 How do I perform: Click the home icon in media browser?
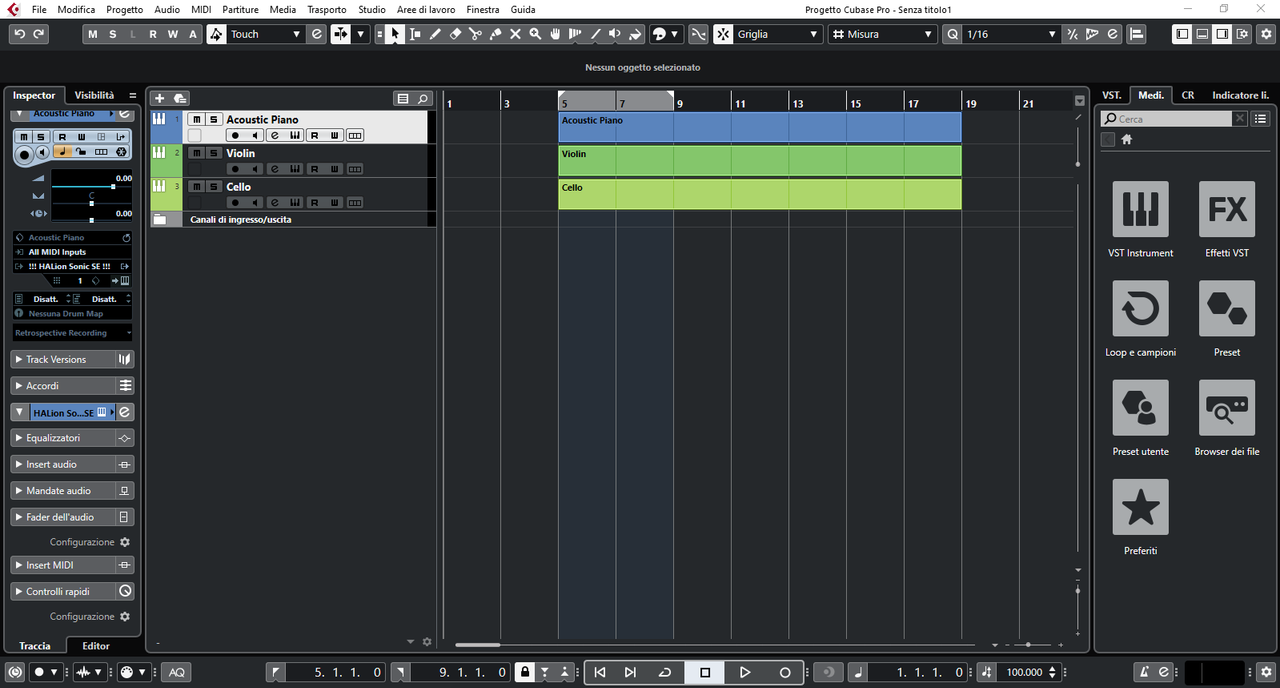pos(1126,139)
